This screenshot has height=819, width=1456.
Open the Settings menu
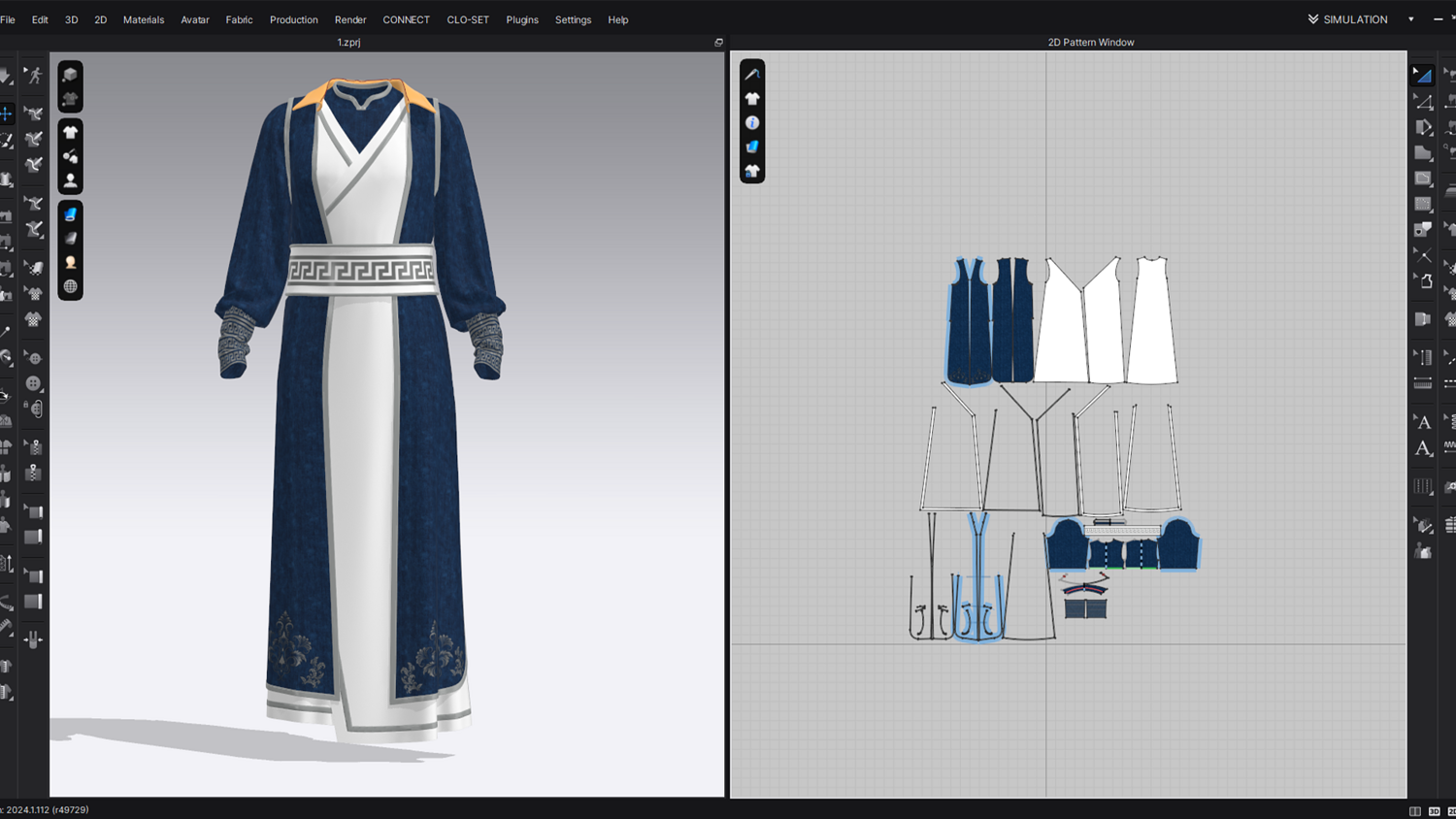tap(573, 19)
